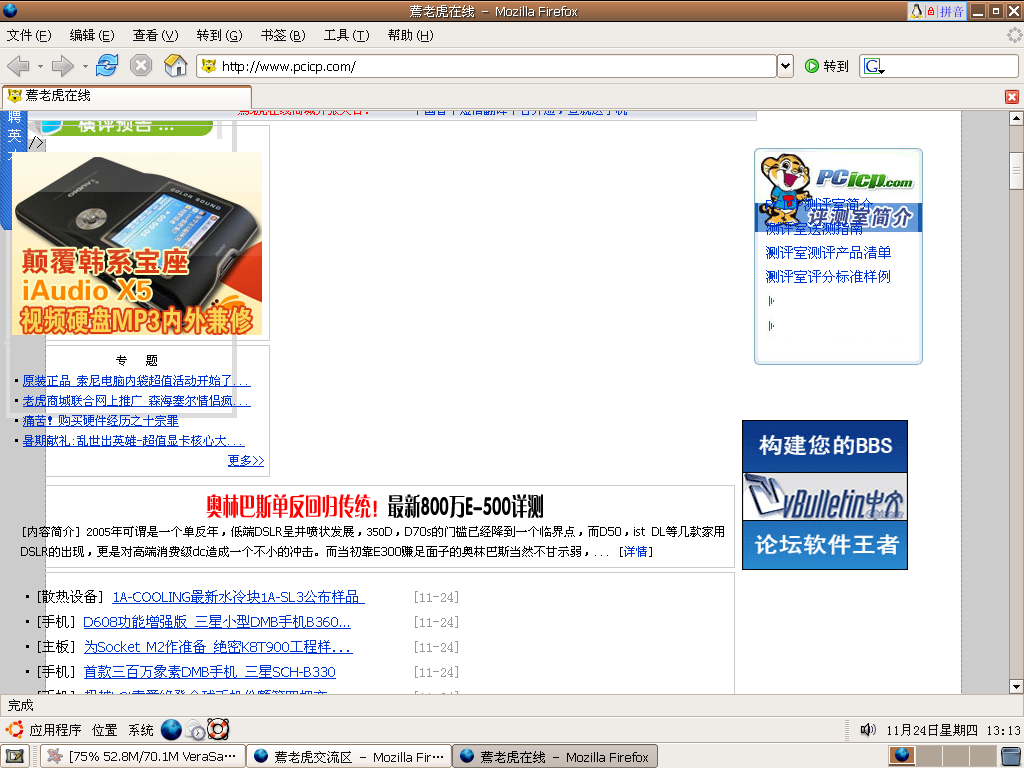Click the tiger site icon in address bar
Viewport: 1024px width, 768px height.
(209, 66)
